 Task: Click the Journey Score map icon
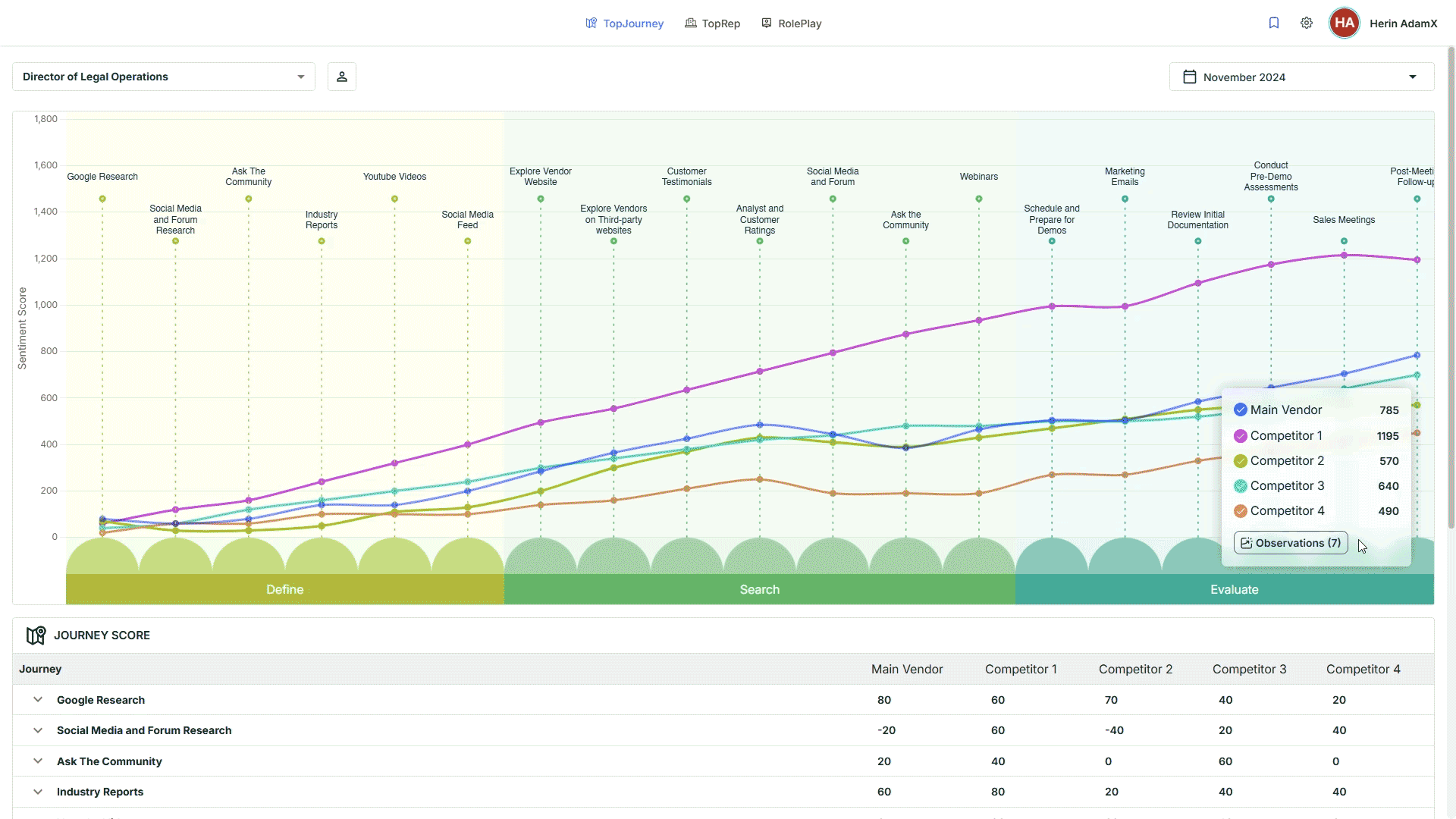36,635
